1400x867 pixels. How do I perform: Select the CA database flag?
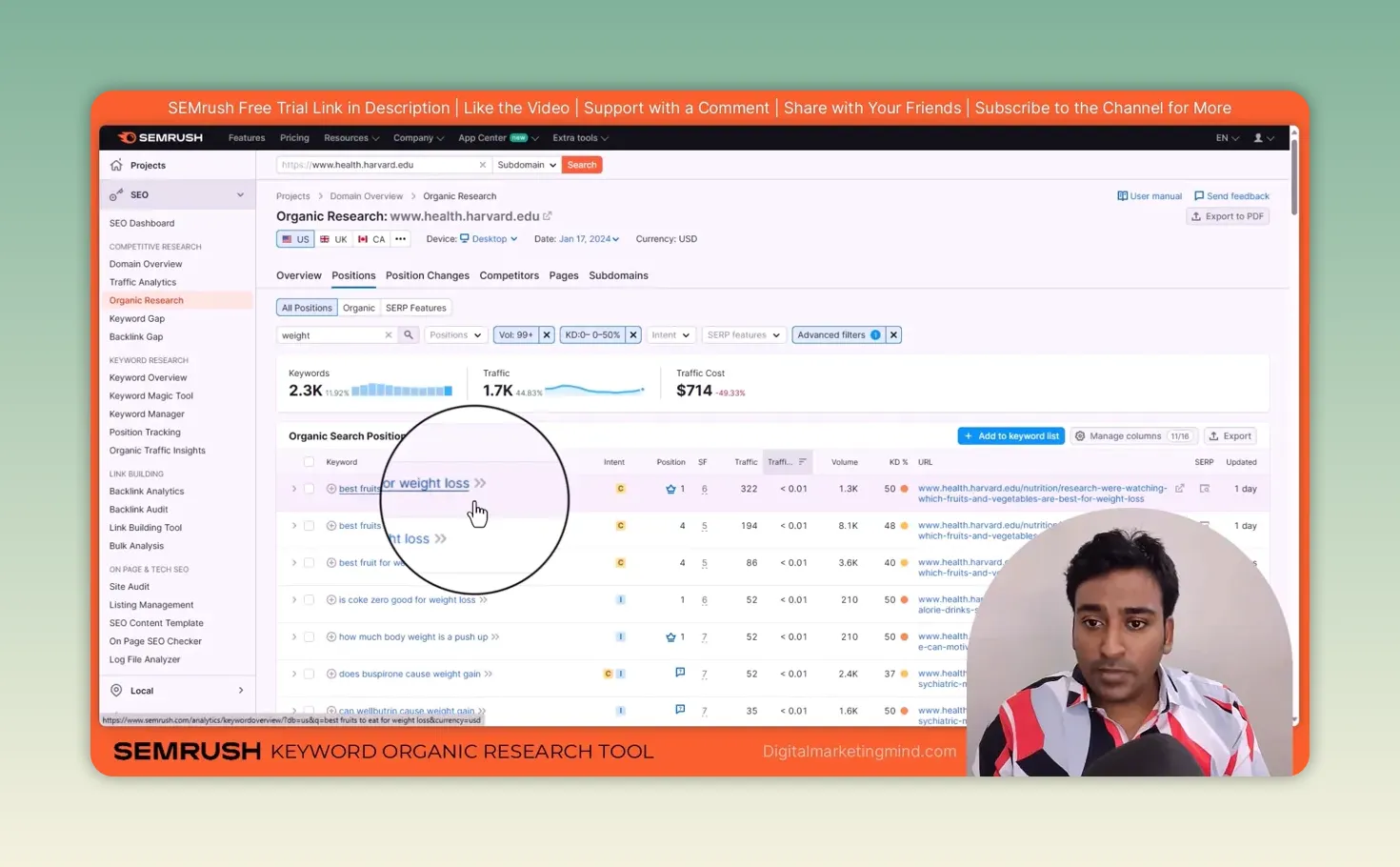click(371, 239)
